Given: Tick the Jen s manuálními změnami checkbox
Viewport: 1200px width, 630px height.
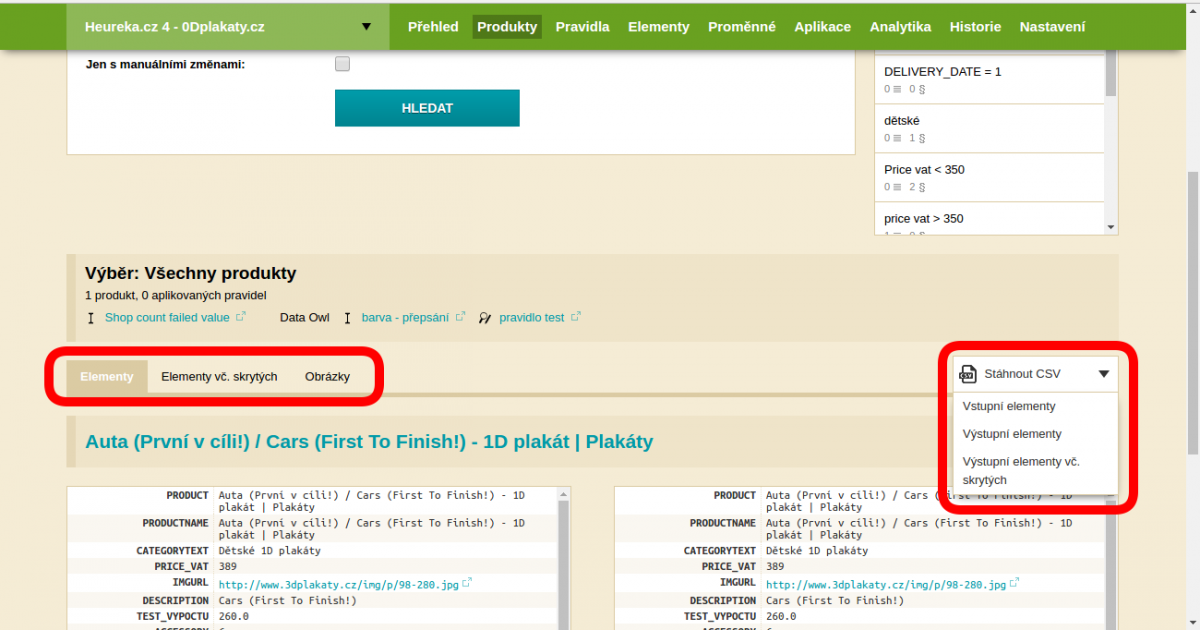Looking at the screenshot, I should 342,64.
